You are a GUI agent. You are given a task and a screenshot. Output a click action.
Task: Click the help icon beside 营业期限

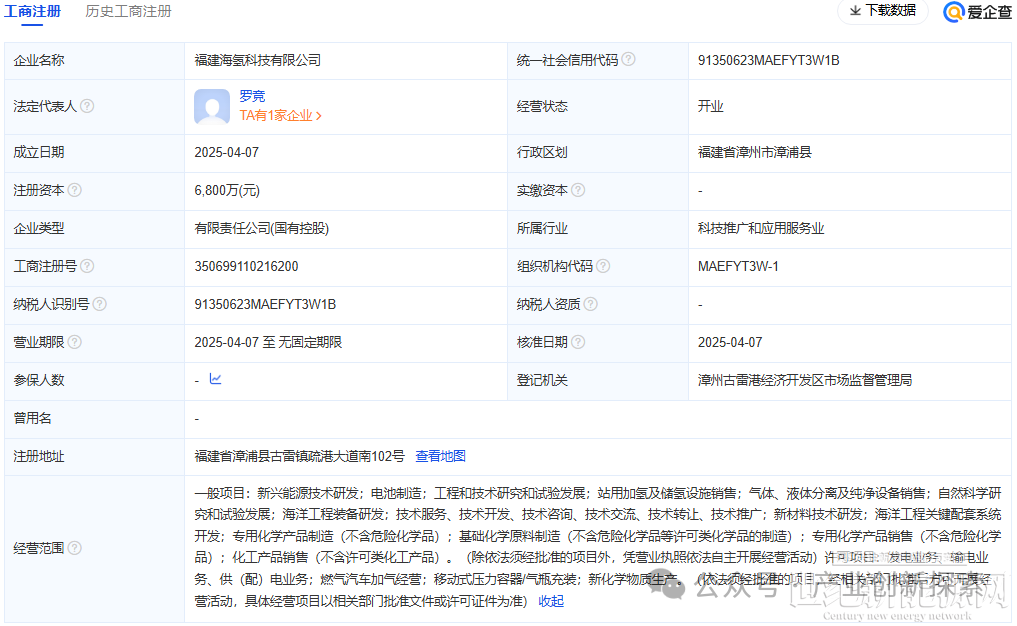pos(75,342)
